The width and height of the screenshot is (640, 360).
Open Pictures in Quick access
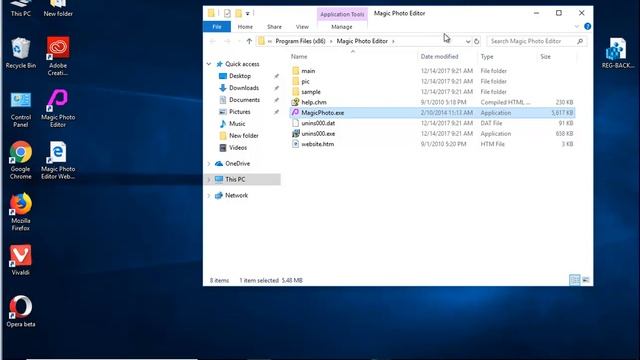[240, 111]
